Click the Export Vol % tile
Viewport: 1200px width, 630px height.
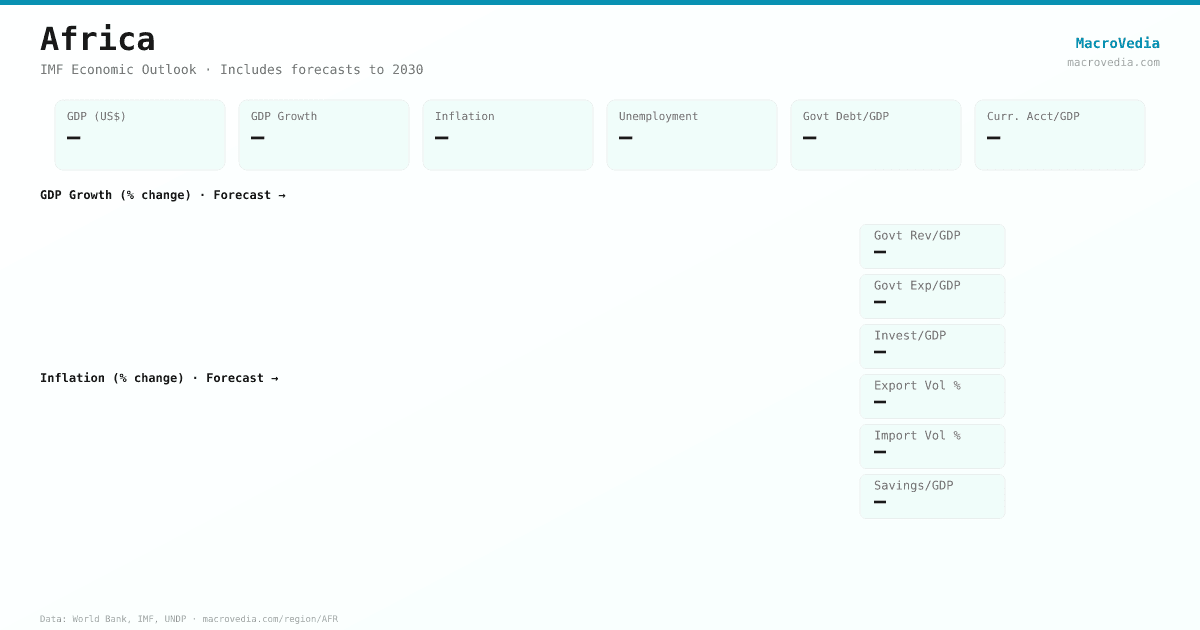[932, 396]
